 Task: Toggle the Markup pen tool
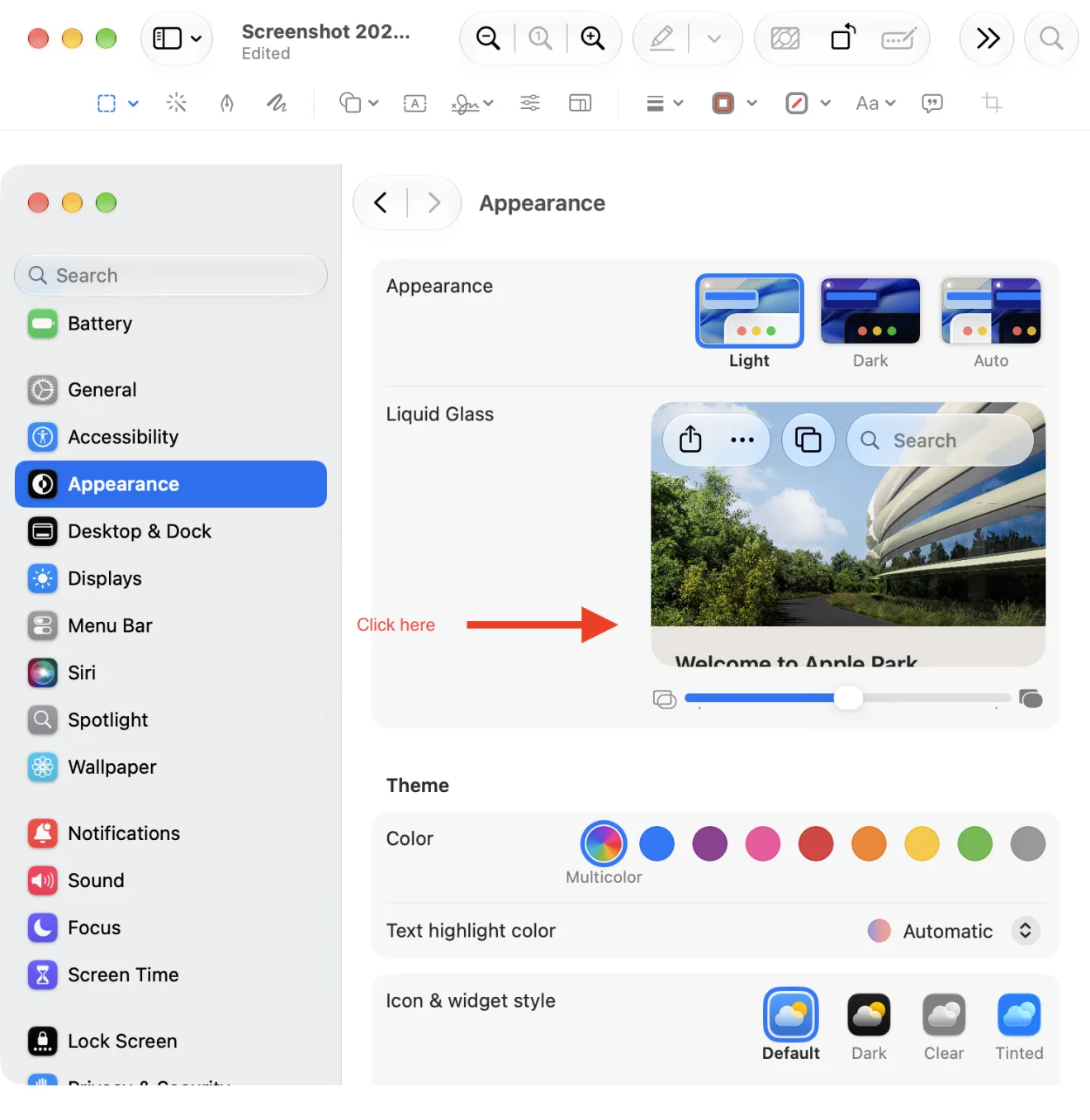tap(662, 38)
